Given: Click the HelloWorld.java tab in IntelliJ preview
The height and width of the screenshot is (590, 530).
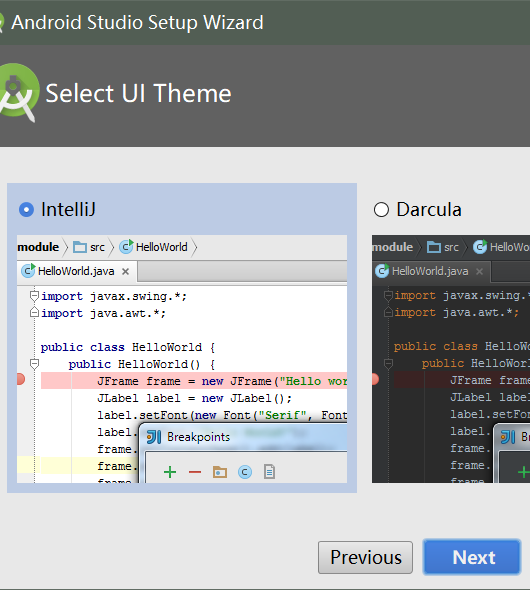Looking at the screenshot, I should coord(77,271).
